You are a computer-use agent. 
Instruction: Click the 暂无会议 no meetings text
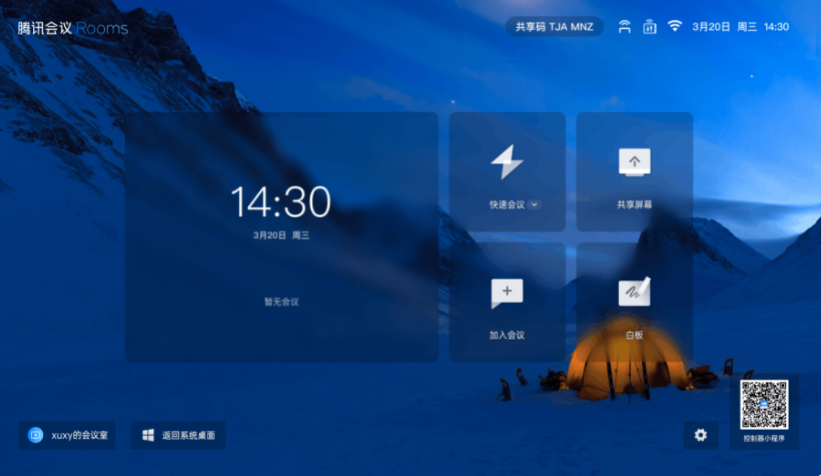(281, 301)
